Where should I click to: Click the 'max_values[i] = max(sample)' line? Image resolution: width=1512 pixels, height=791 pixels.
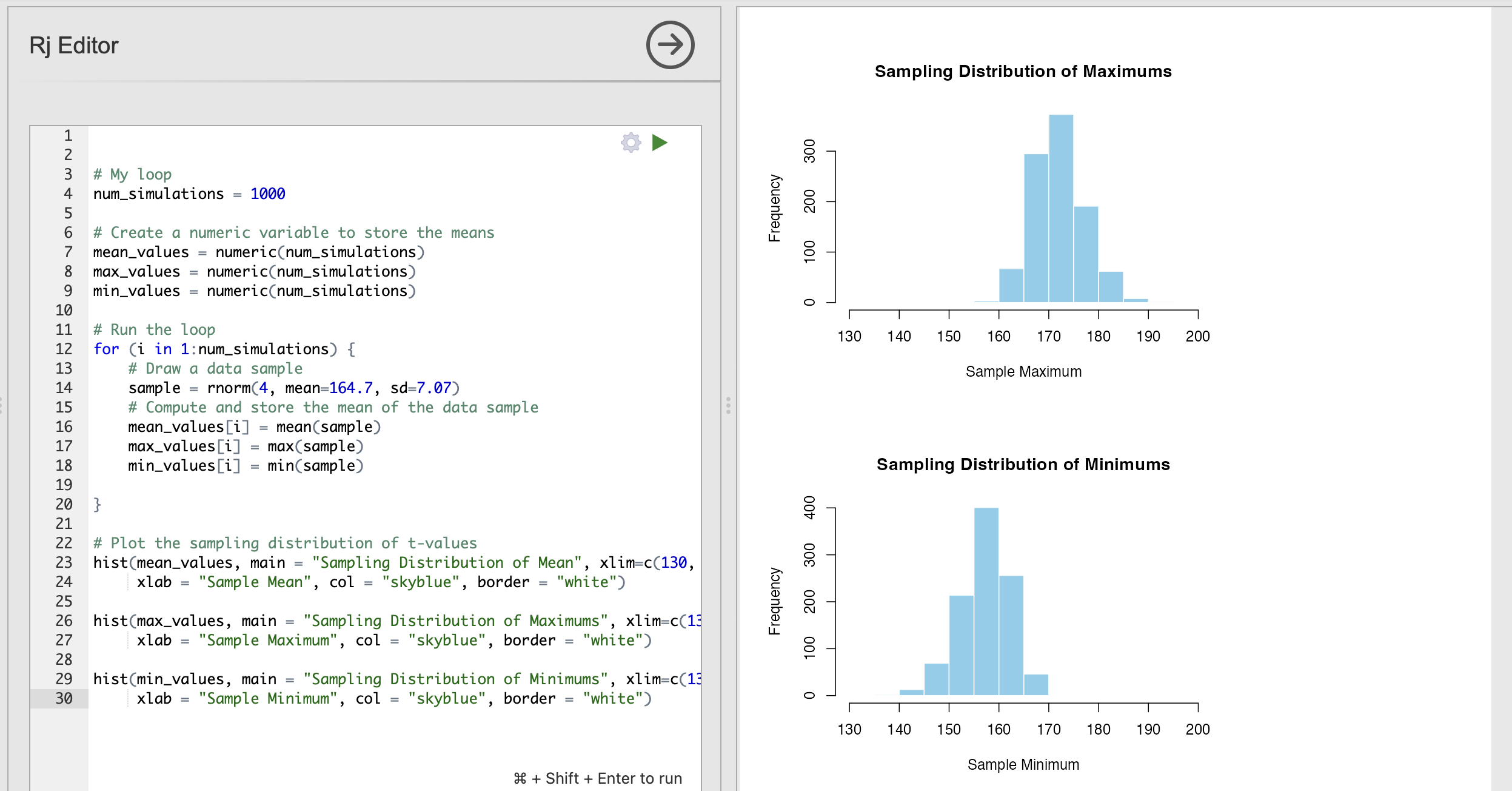246,446
